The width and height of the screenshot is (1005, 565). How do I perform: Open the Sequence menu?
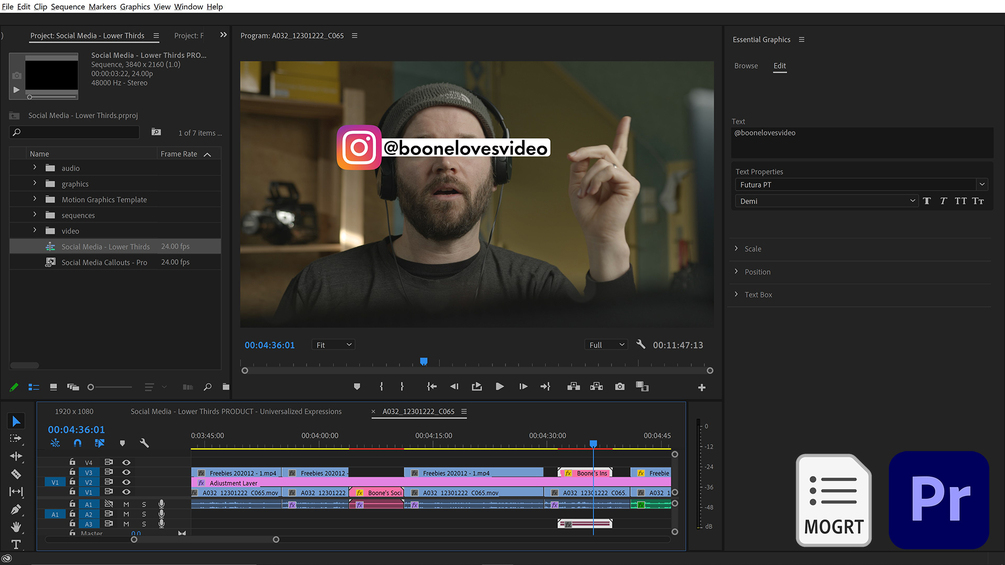tap(67, 6)
